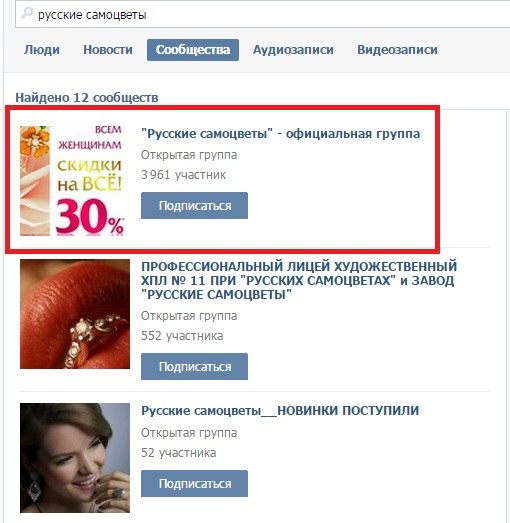Open the official Русские самоцветы group title link

tap(280, 134)
